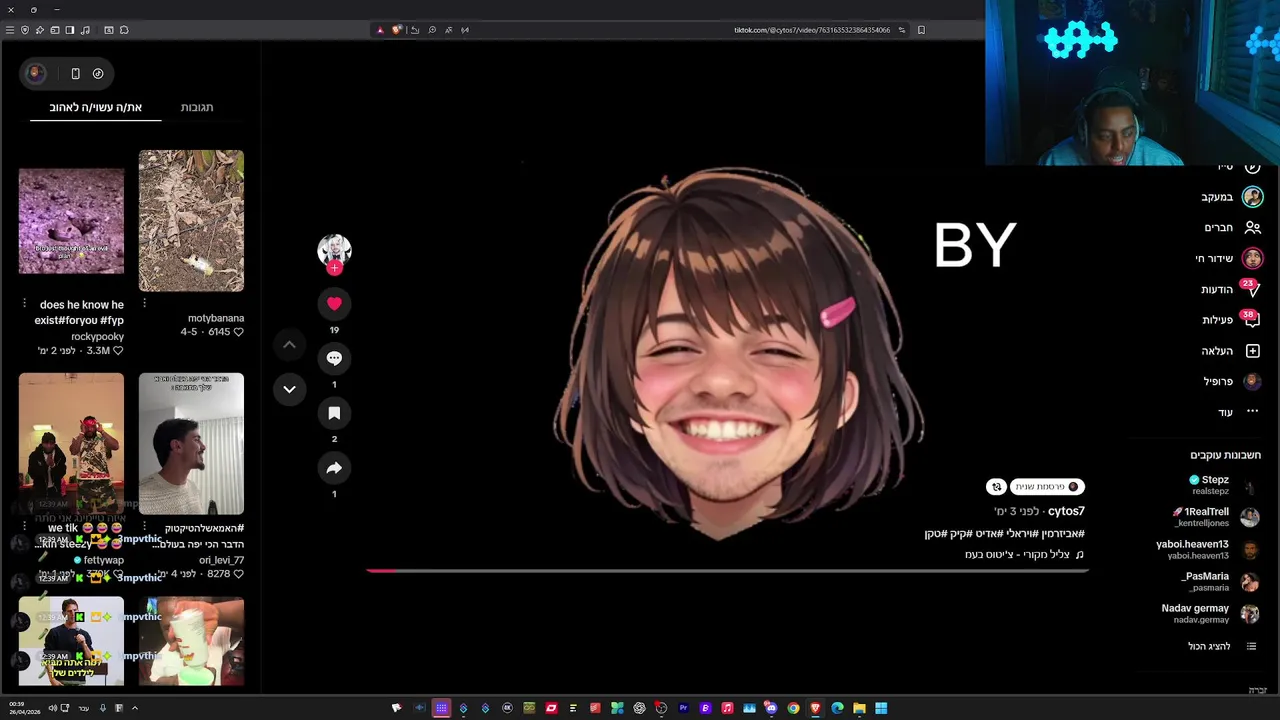
Task: Open Premiere Pro from the taskbar
Action: (x=683, y=708)
